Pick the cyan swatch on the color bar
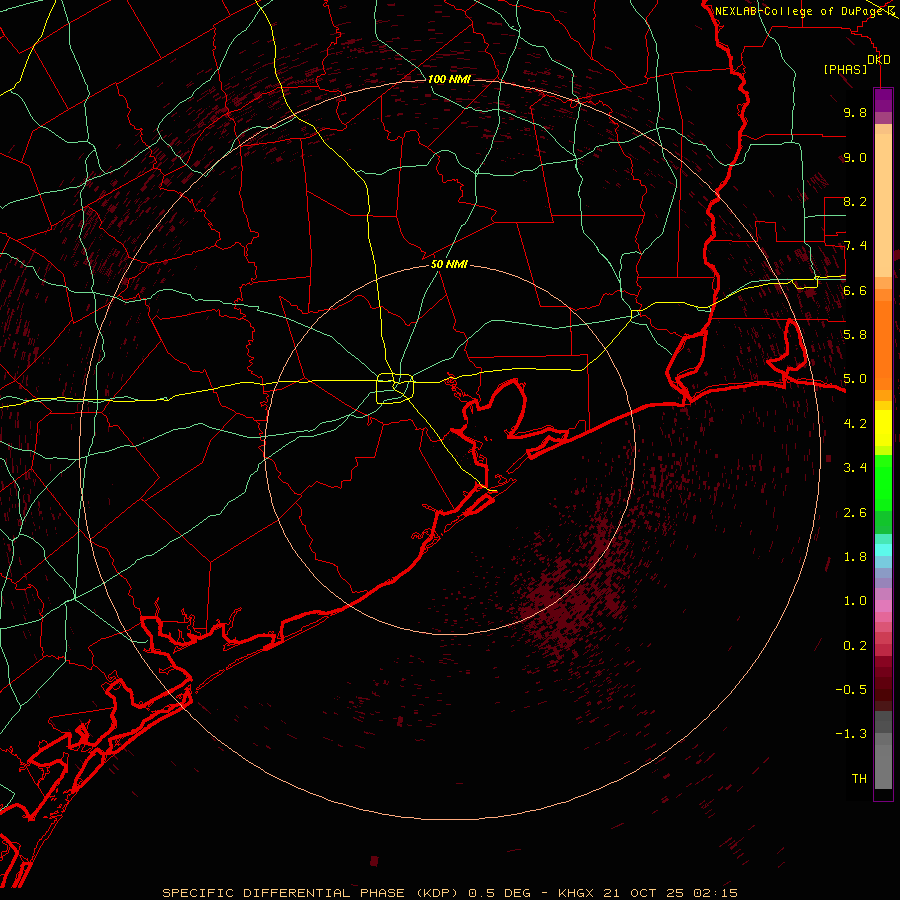The image size is (900, 900). pos(883,550)
